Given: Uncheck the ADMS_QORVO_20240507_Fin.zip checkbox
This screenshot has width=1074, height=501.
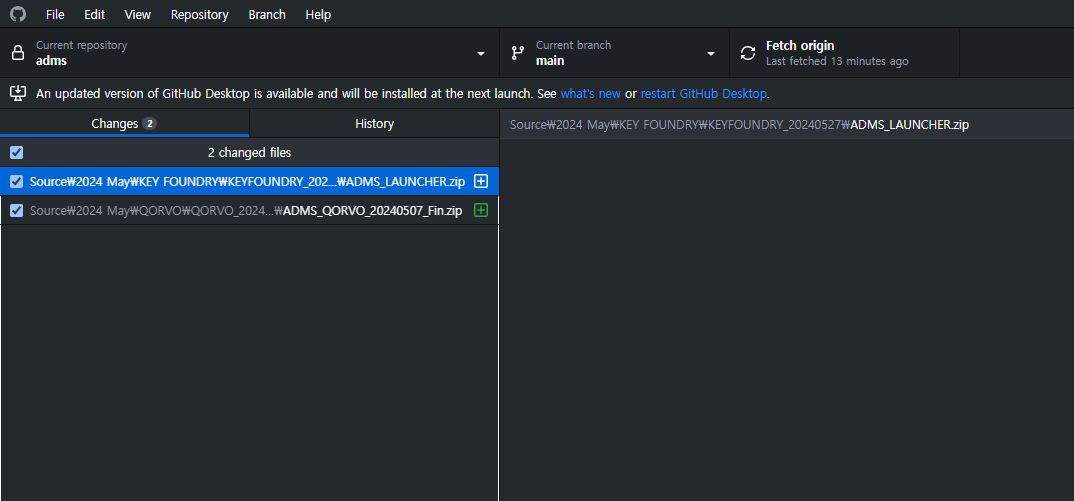Looking at the screenshot, I should pos(16,210).
